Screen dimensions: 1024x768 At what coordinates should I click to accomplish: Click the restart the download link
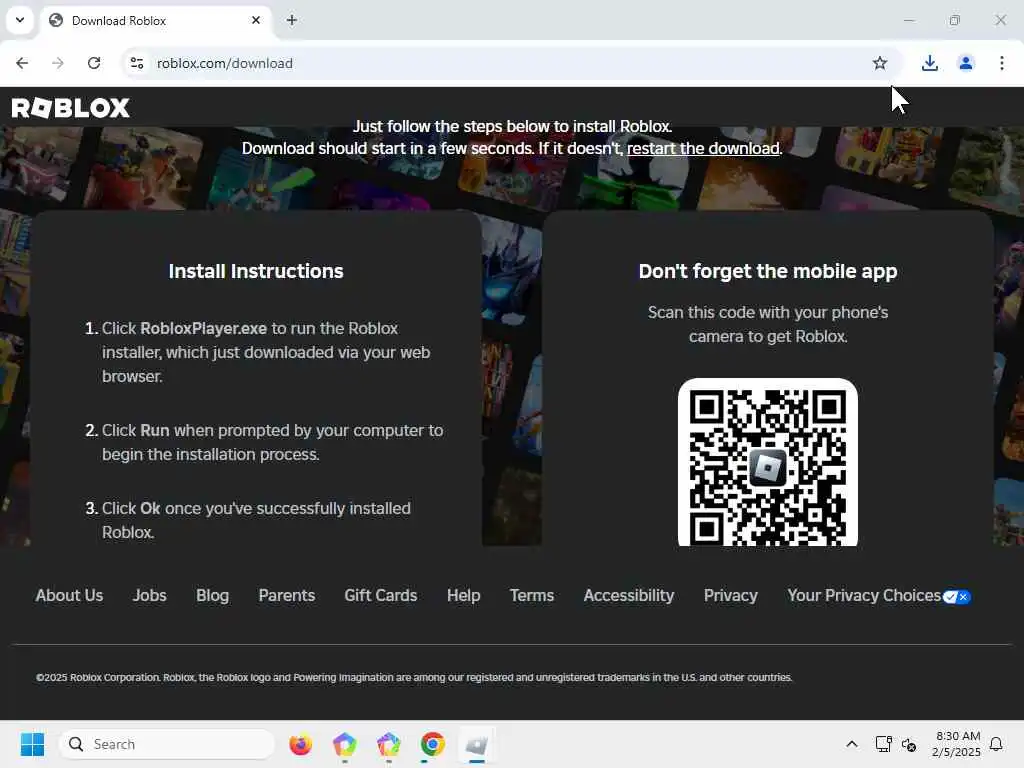point(703,148)
